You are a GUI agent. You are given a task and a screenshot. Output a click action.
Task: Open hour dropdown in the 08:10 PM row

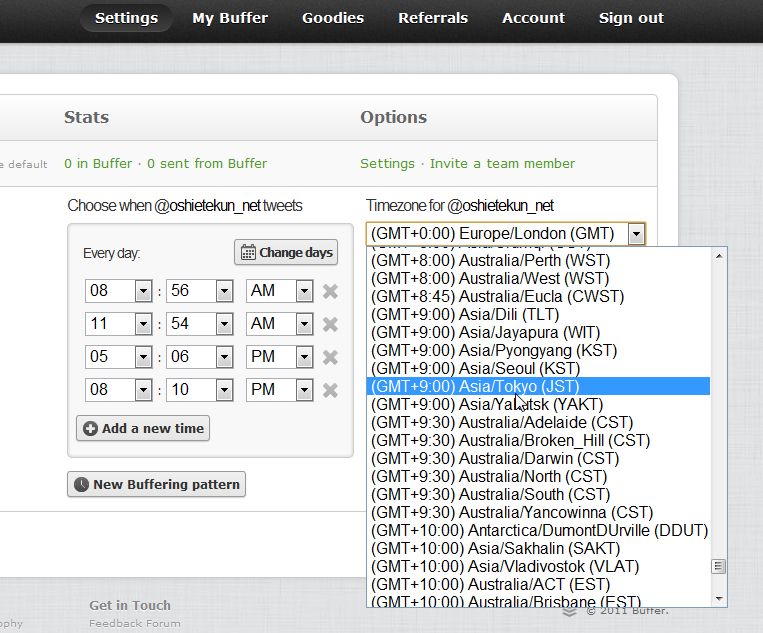click(x=119, y=390)
